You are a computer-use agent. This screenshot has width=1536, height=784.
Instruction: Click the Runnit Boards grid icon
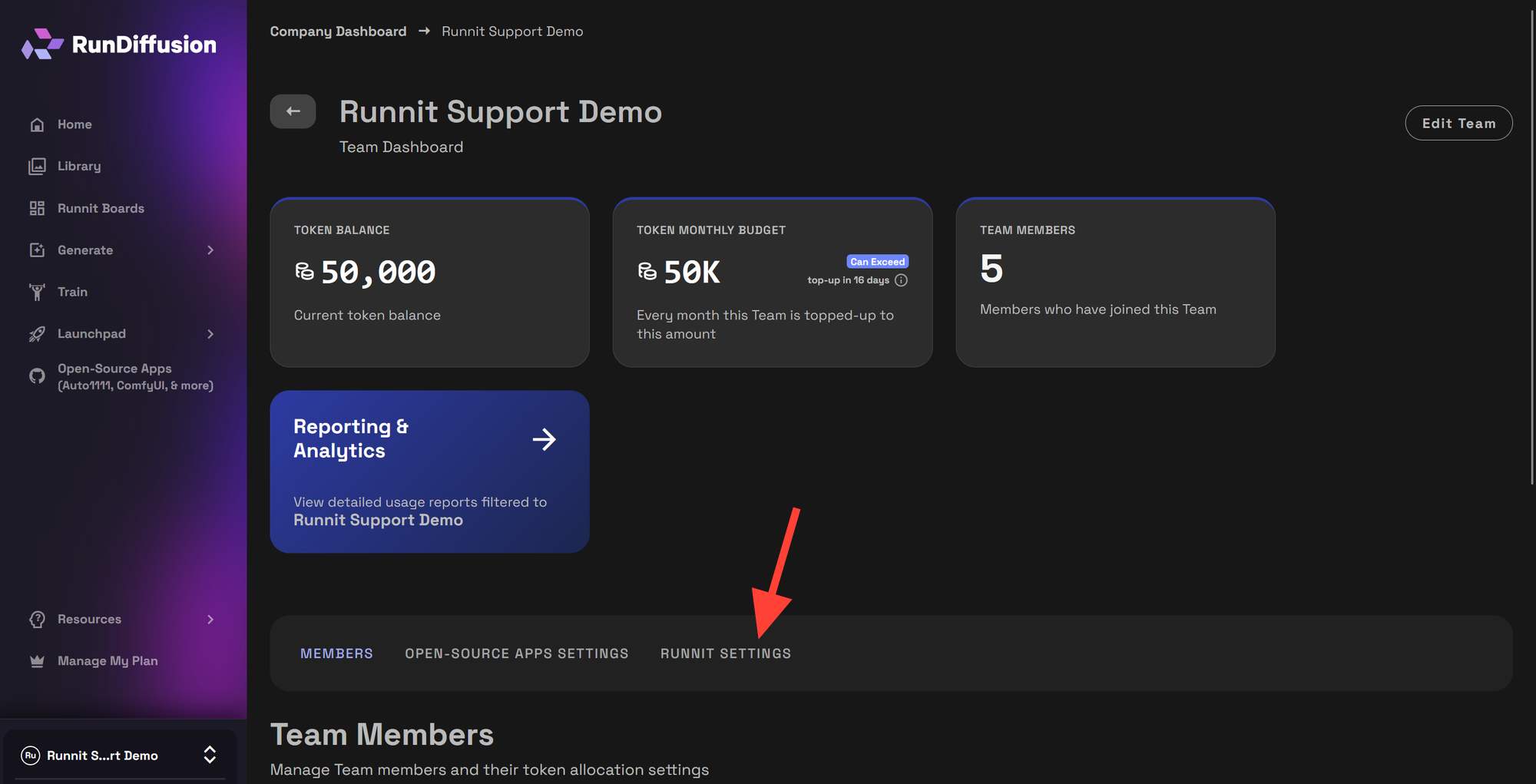pyautogui.click(x=37, y=208)
